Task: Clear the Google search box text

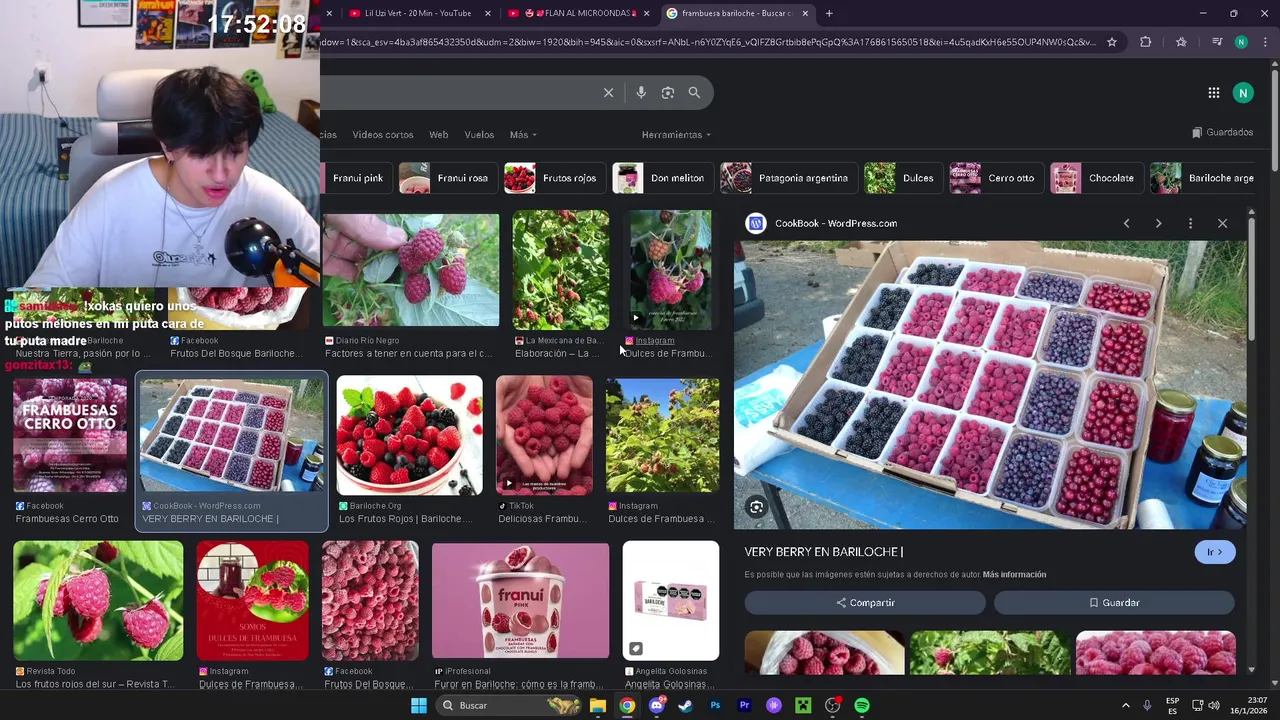Action: [x=608, y=92]
